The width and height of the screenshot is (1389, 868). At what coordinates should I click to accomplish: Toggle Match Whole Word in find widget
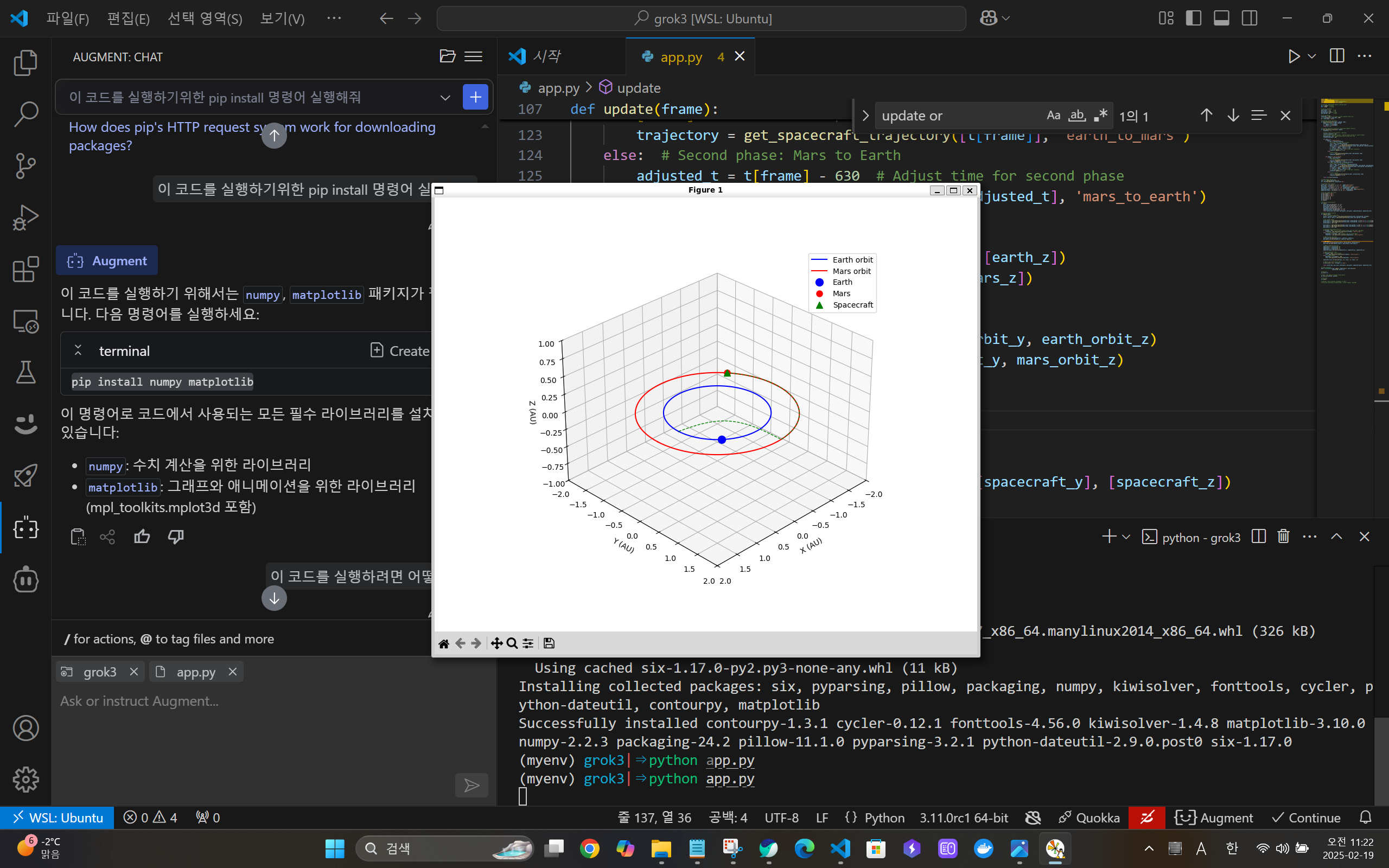1077,116
